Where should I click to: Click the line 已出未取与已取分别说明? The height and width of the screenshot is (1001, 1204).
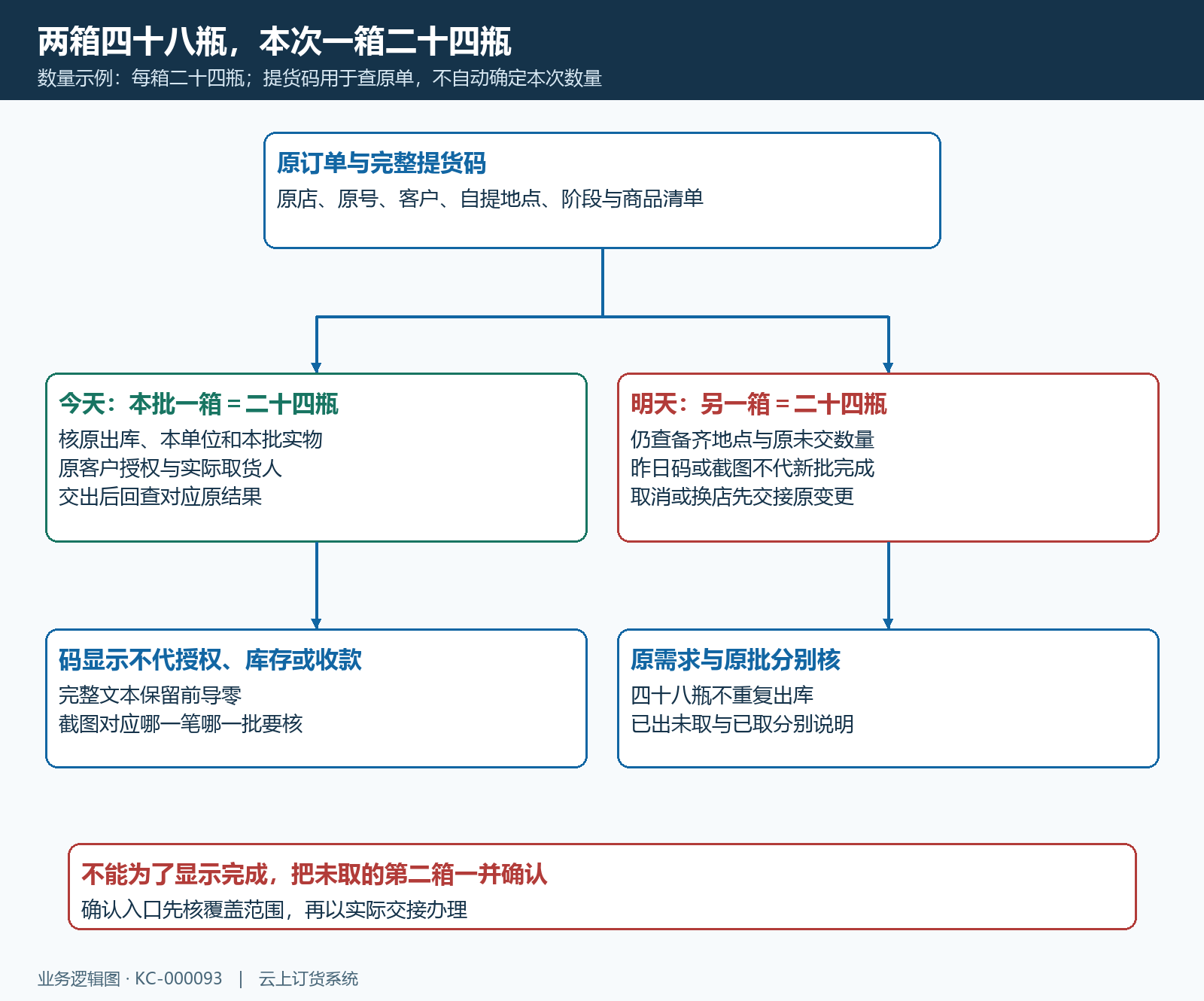pyautogui.click(x=743, y=724)
